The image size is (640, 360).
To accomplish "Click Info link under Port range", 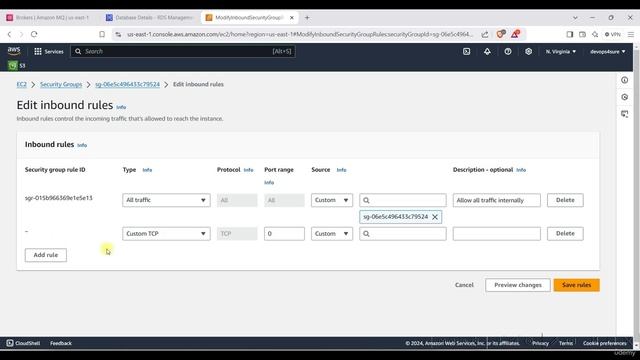I will coord(269,182).
